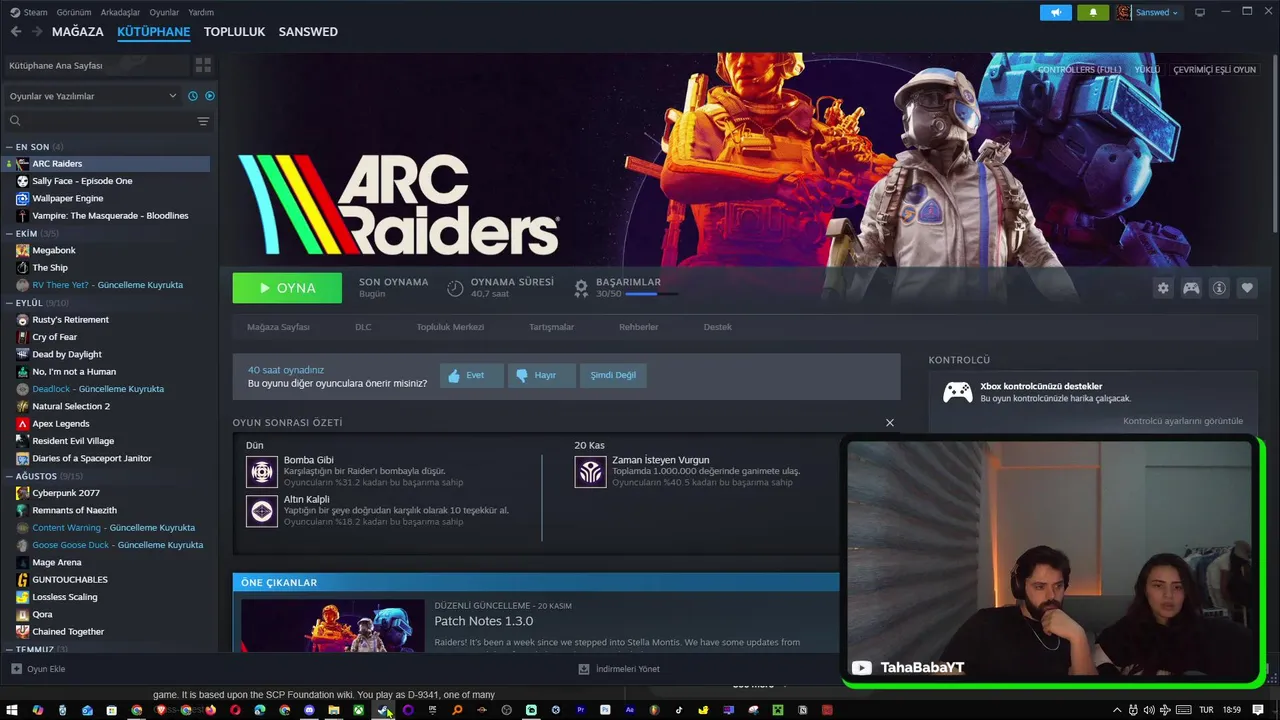Image resolution: width=1280 pixels, height=720 pixels.
Task: Switch the library to grid view
Action: pyautogui.click(x=203, y=65)
